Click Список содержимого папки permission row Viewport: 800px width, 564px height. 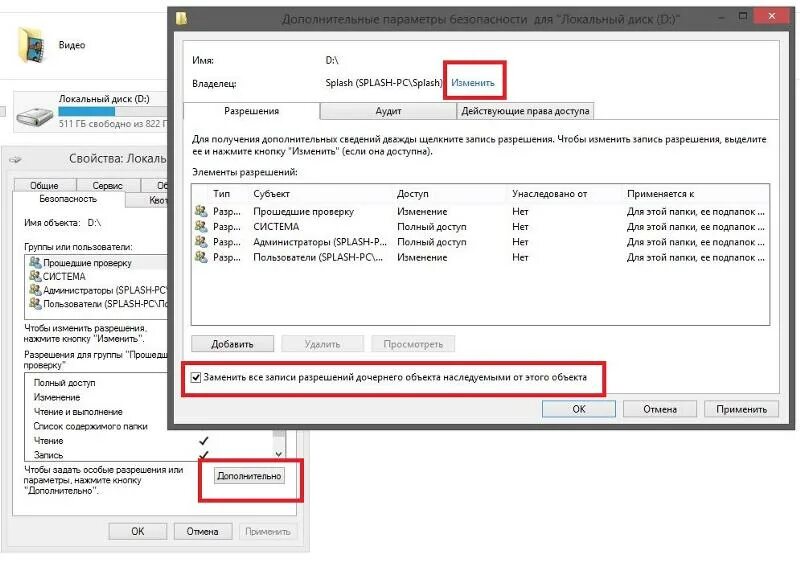coord(90,426)
